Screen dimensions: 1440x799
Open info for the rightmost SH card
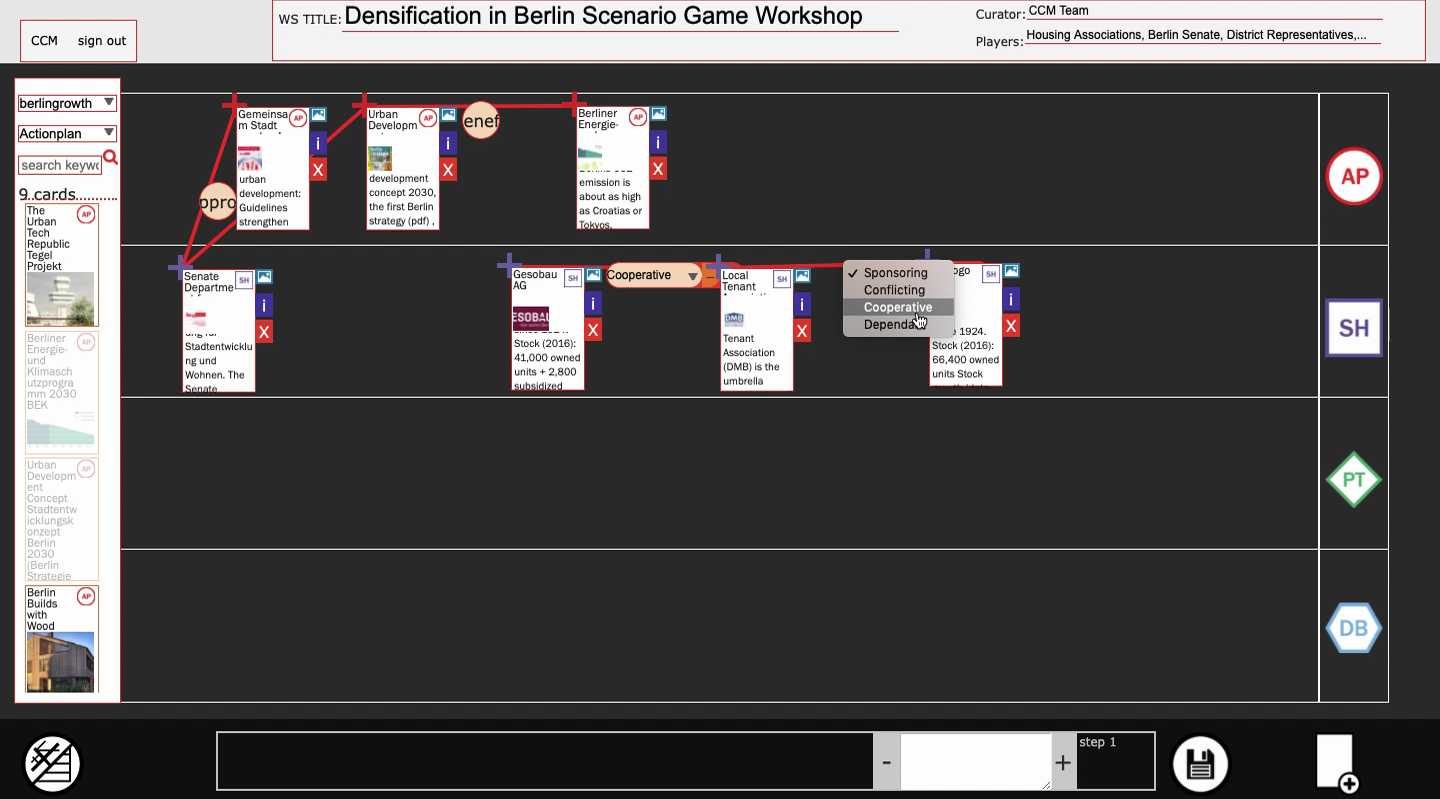pyautogui.click(x=1011, y=299)
